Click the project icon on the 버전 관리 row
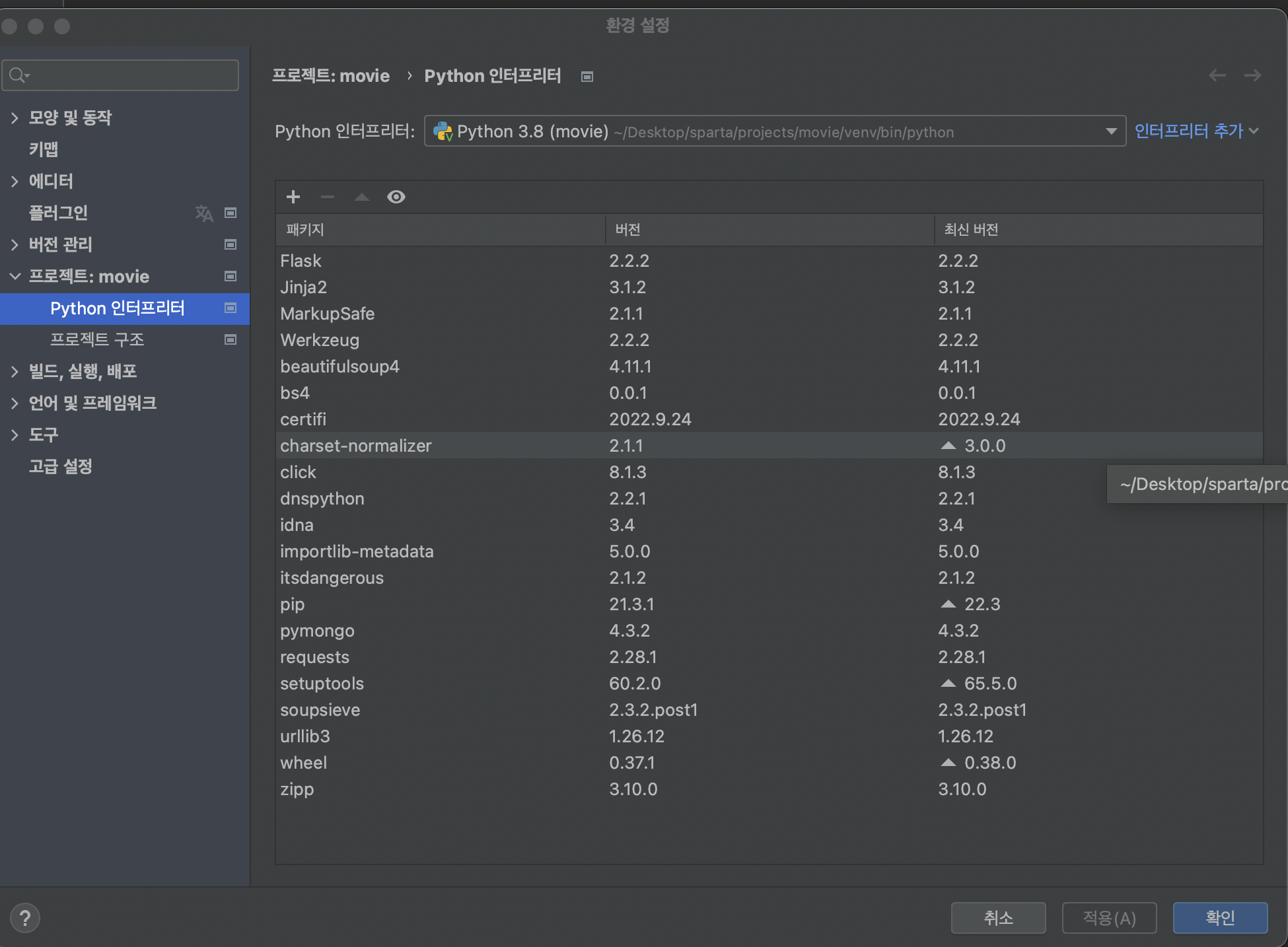Viewport: 1288px width, 947px height. point(231,244)
